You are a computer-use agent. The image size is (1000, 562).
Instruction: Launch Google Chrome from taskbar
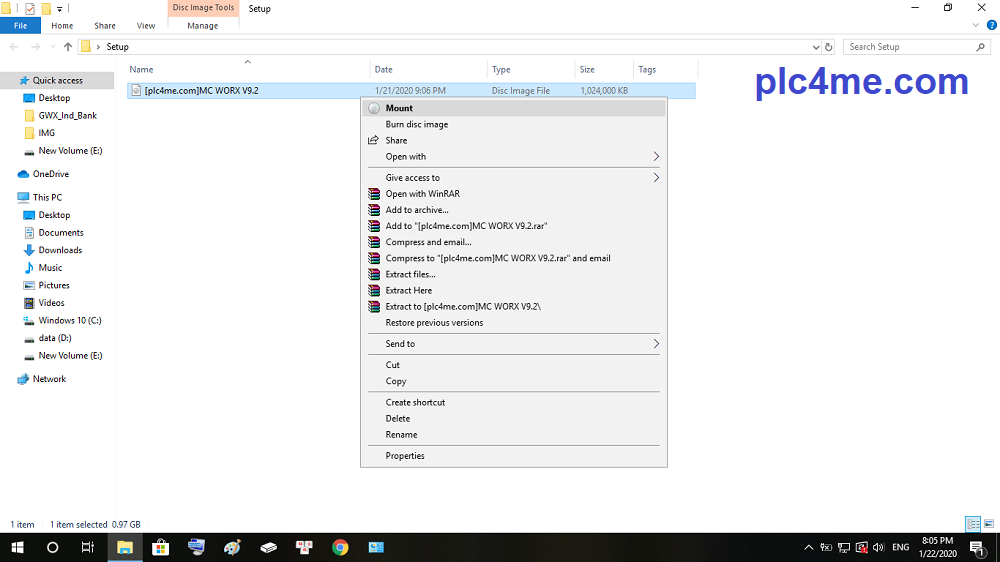click(x=340, y=547)
